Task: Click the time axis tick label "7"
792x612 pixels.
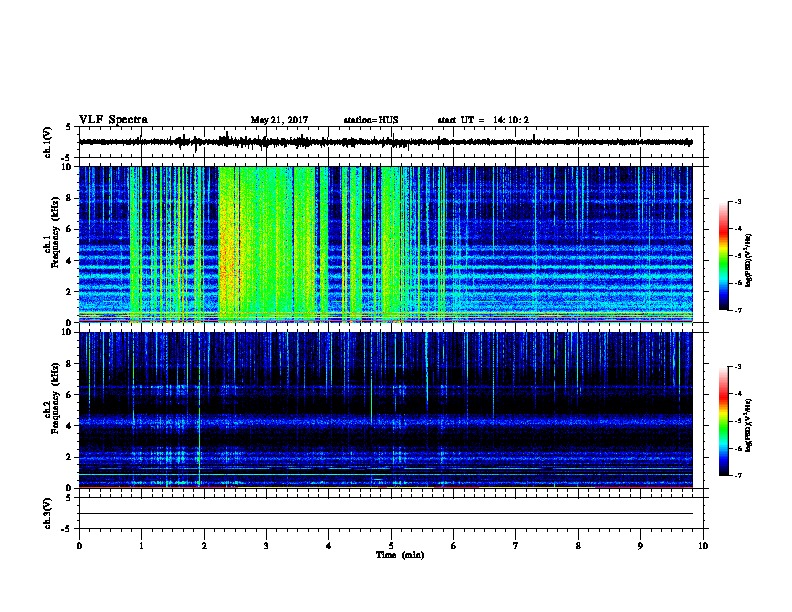Action: pyautogui.click(x=516, y=546)
